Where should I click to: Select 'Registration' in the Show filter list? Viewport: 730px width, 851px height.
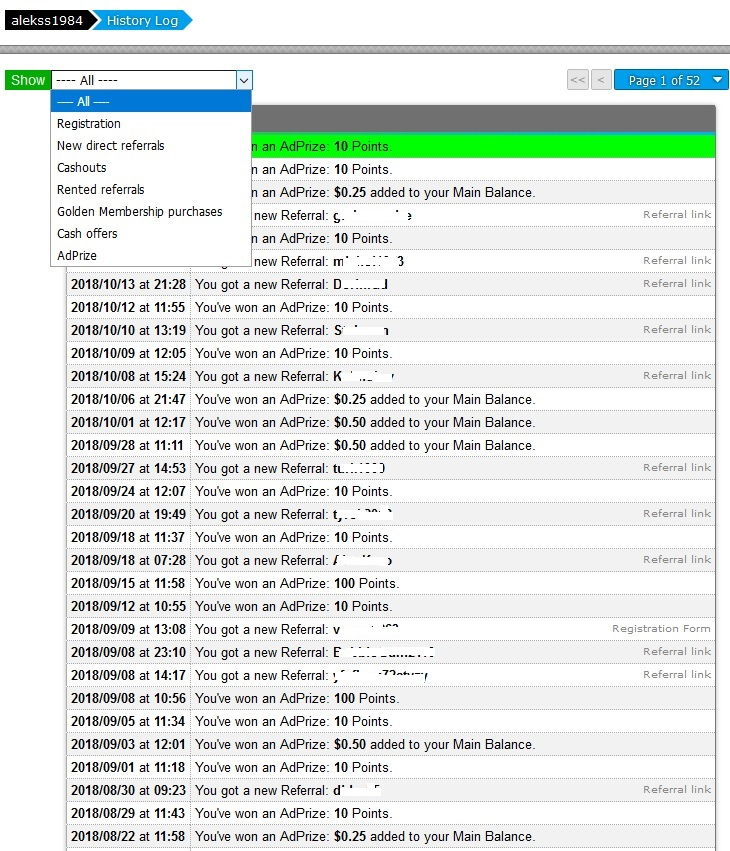tap(89, 124)
